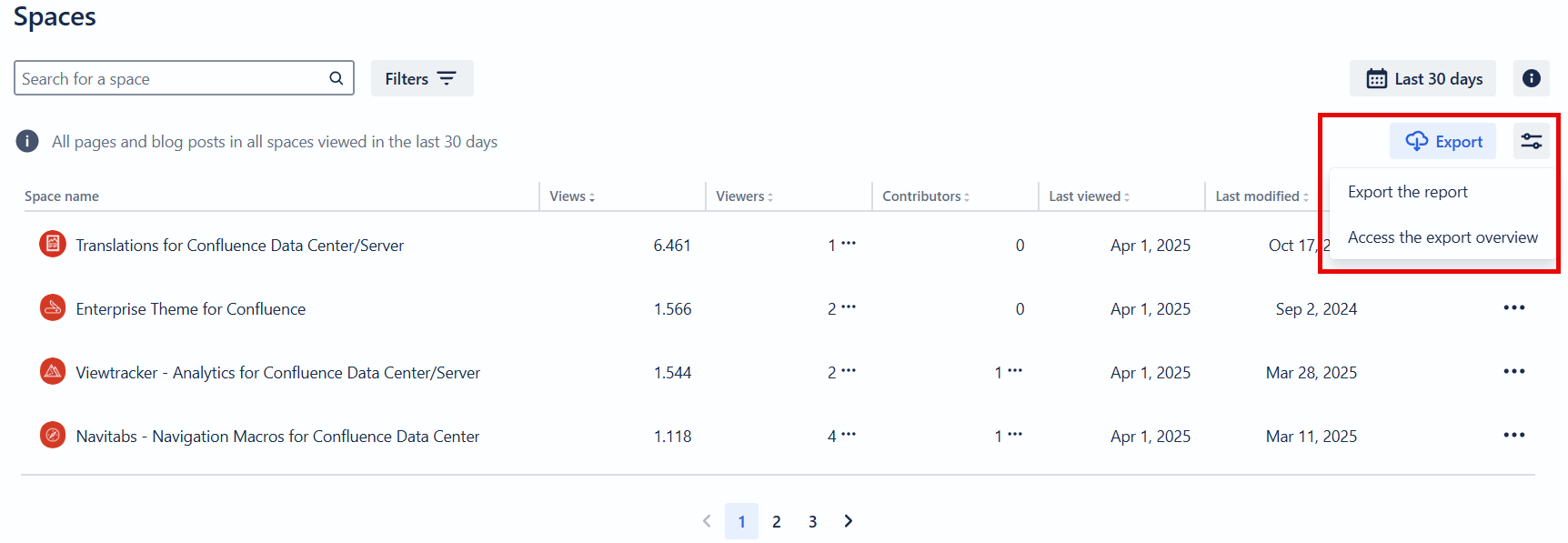Sort the table by Views column
Image resolution: width=1568 pixels, height=543 pixels.
coord(572,196)
